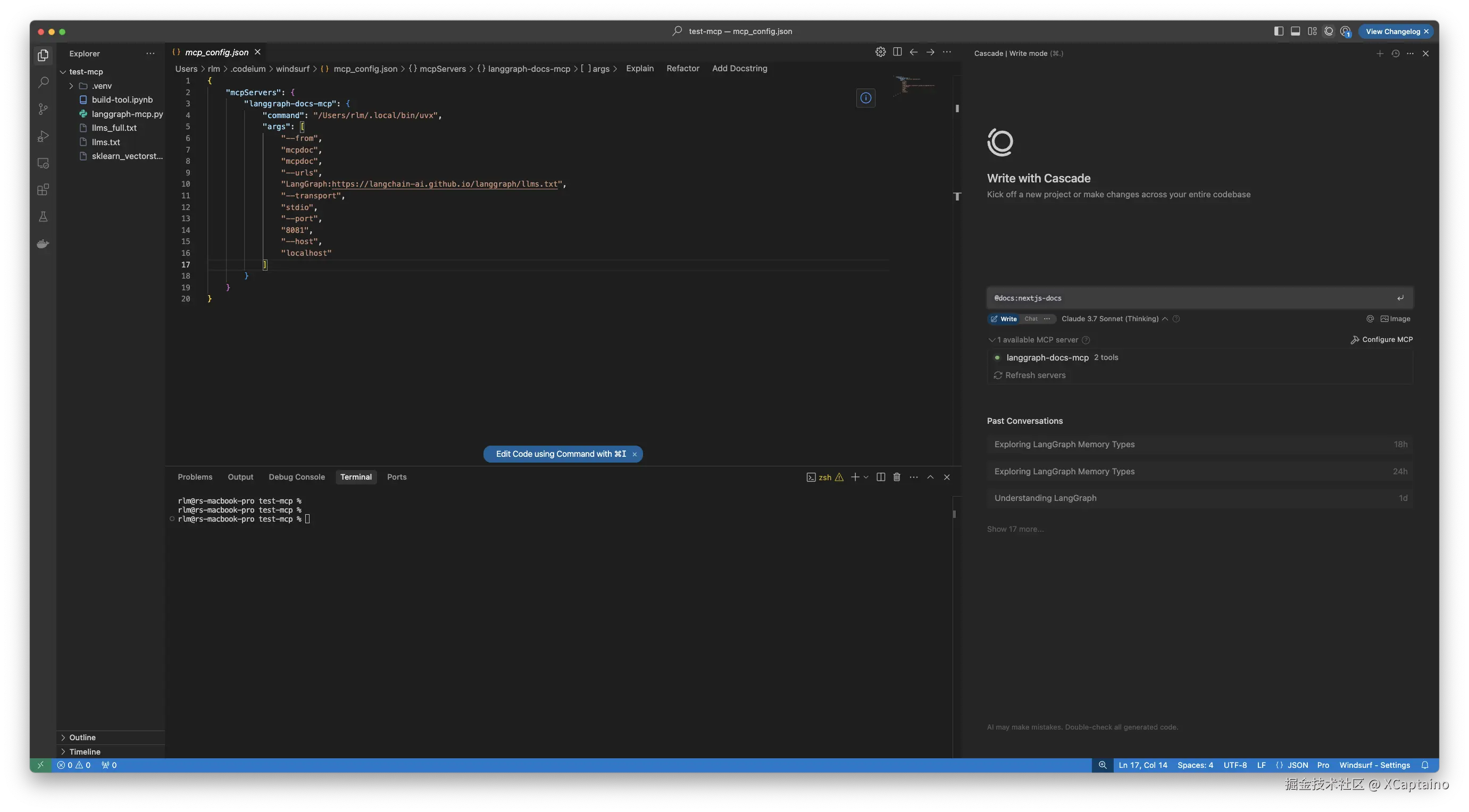Click the notifications bell in status bar

point(1424,765)
